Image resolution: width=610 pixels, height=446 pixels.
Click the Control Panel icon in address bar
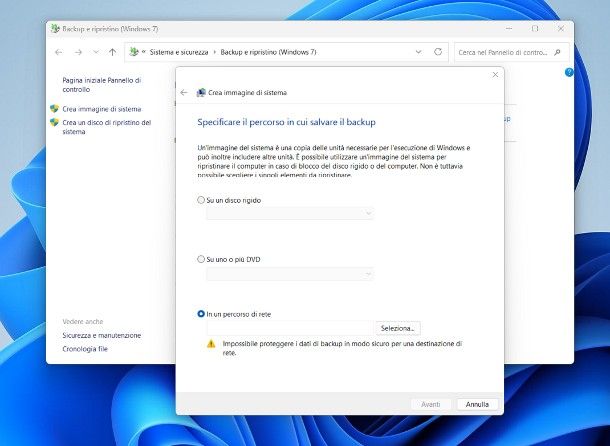pyautogui.click(x=134, y=52)
